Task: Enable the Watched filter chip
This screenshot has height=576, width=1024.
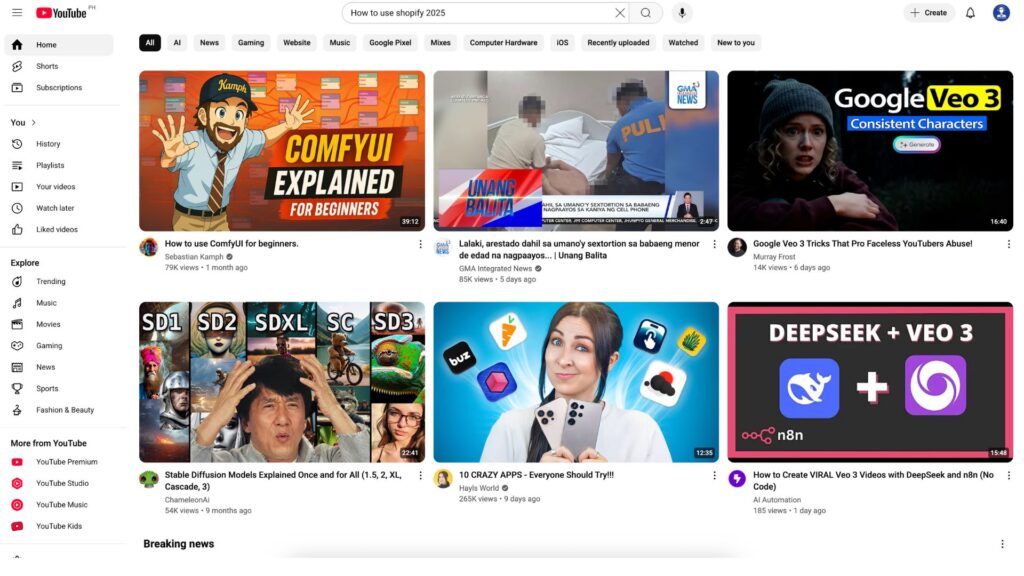Action: (x=683, y=42)
